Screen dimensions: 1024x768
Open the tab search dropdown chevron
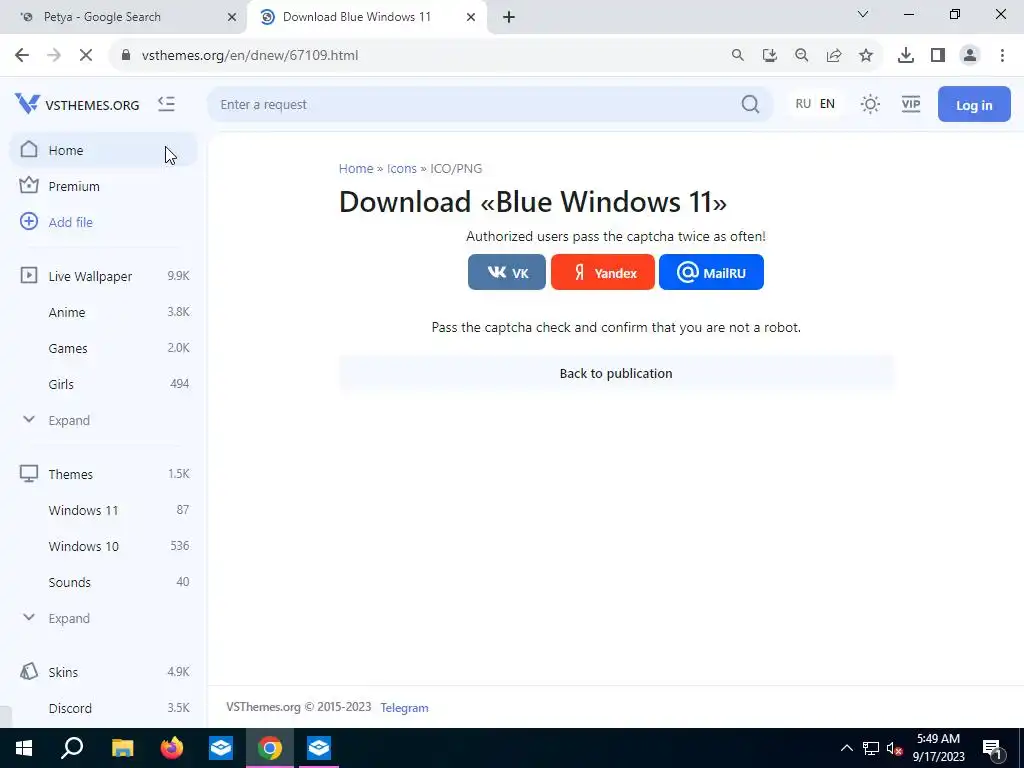pos(863,14)
